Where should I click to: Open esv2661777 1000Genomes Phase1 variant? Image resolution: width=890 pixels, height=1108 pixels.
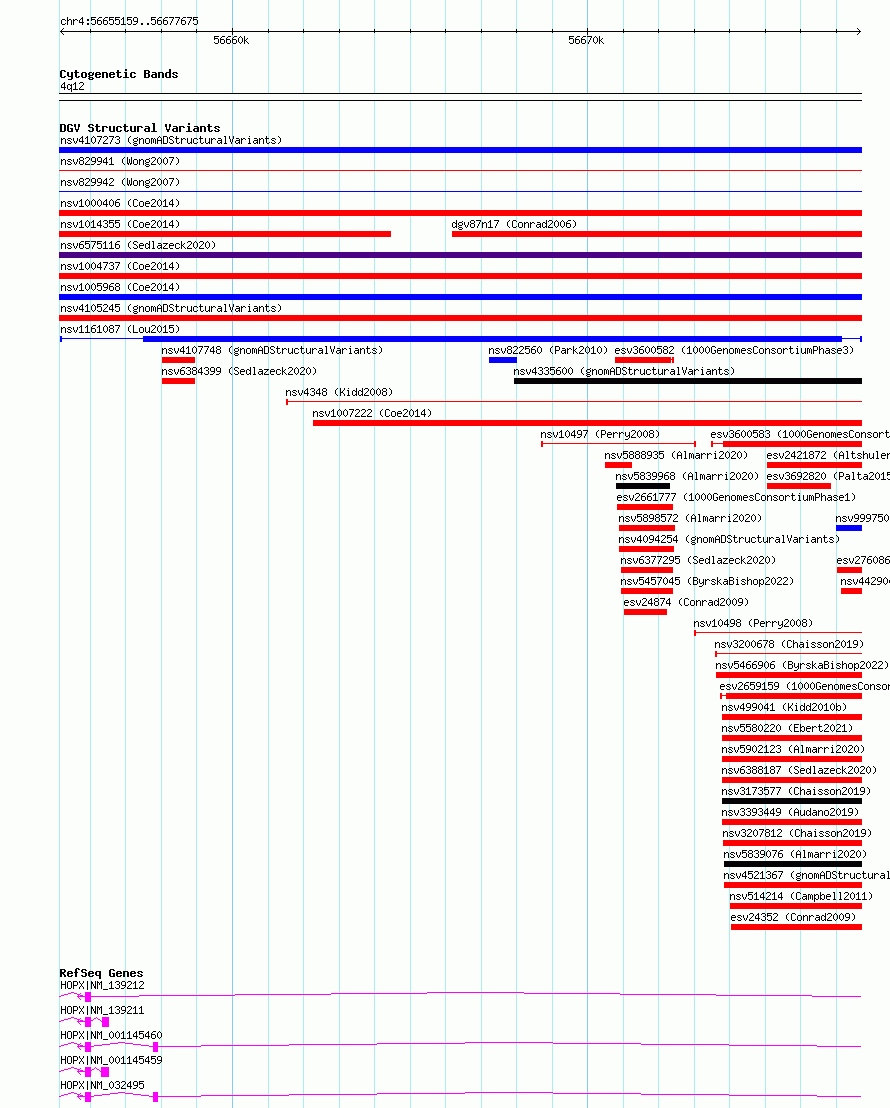[x=737, y=497]
